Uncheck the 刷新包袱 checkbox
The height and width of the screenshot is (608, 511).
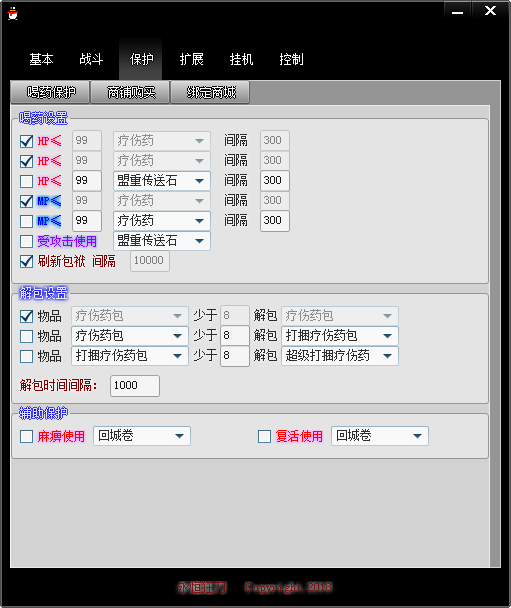coord(26,261)
